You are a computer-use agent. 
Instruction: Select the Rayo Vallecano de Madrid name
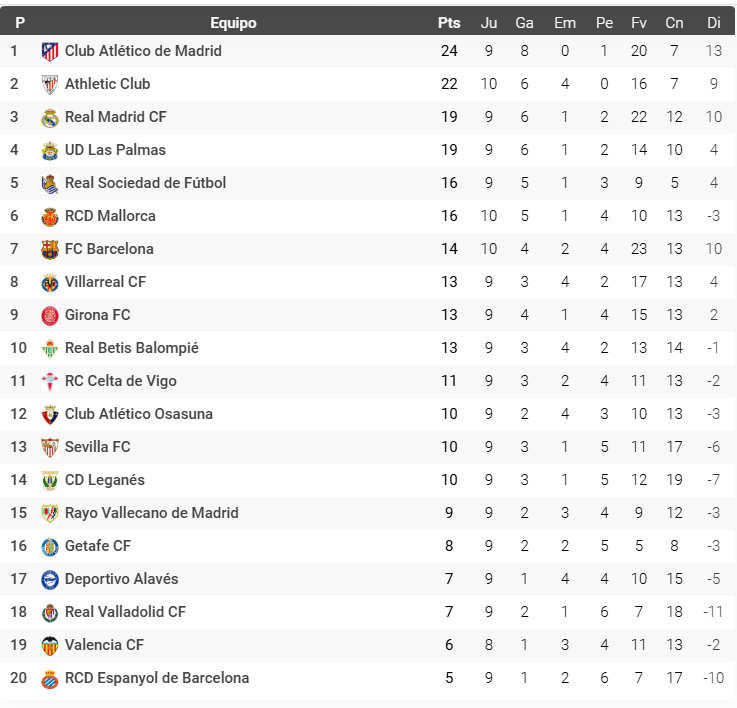click(151, 513)
